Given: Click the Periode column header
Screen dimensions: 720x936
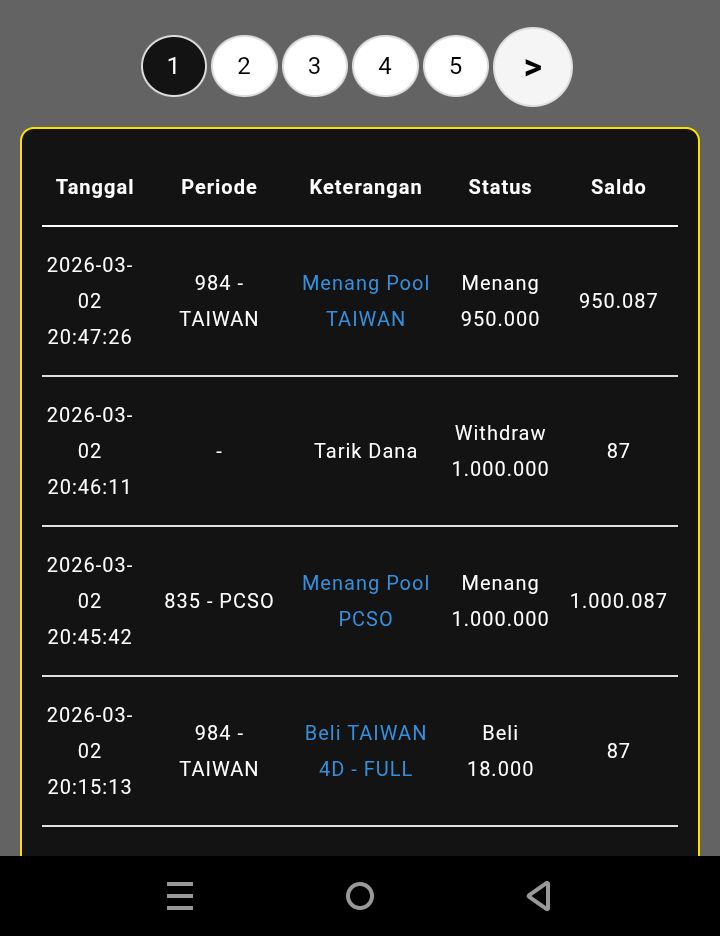Looking at the screenshot, I should tap(219, 187).
